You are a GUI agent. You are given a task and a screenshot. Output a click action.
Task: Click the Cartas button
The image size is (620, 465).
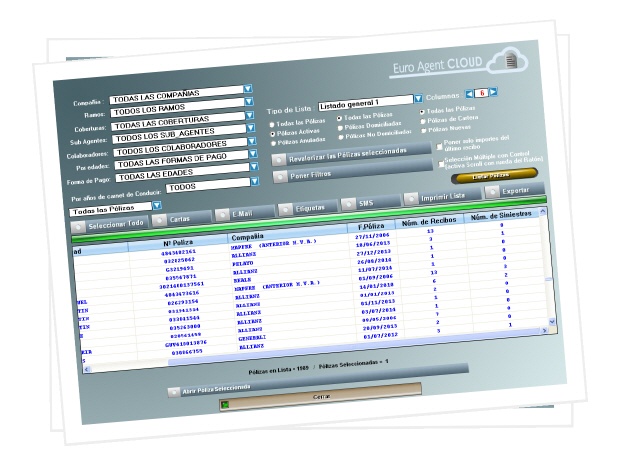pos(182,219)
